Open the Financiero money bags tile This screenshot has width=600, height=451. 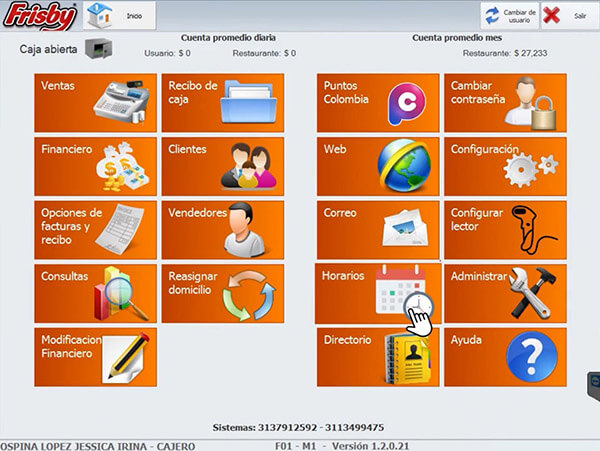[96, 167]
